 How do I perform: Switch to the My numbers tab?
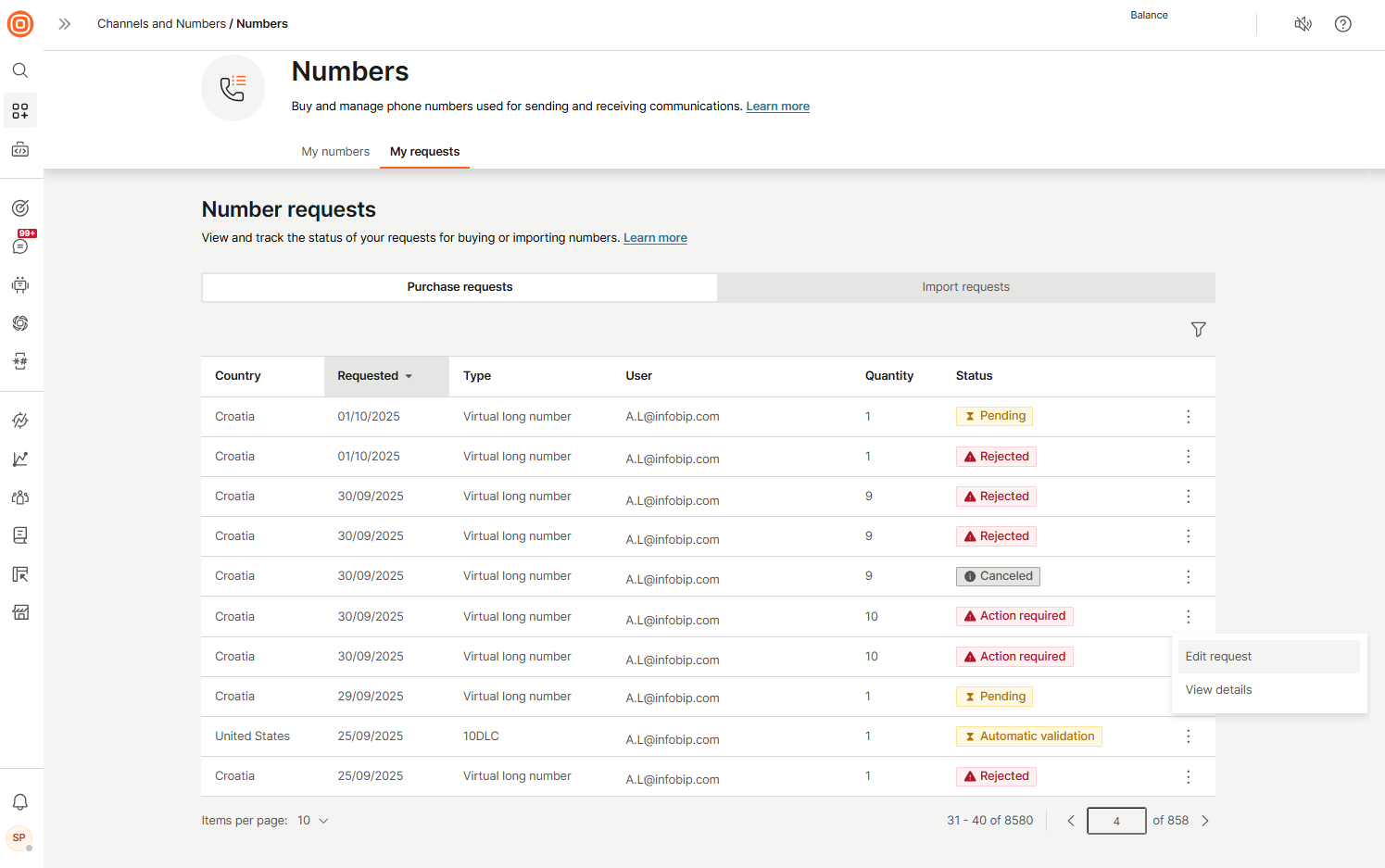tap(335, 152)
